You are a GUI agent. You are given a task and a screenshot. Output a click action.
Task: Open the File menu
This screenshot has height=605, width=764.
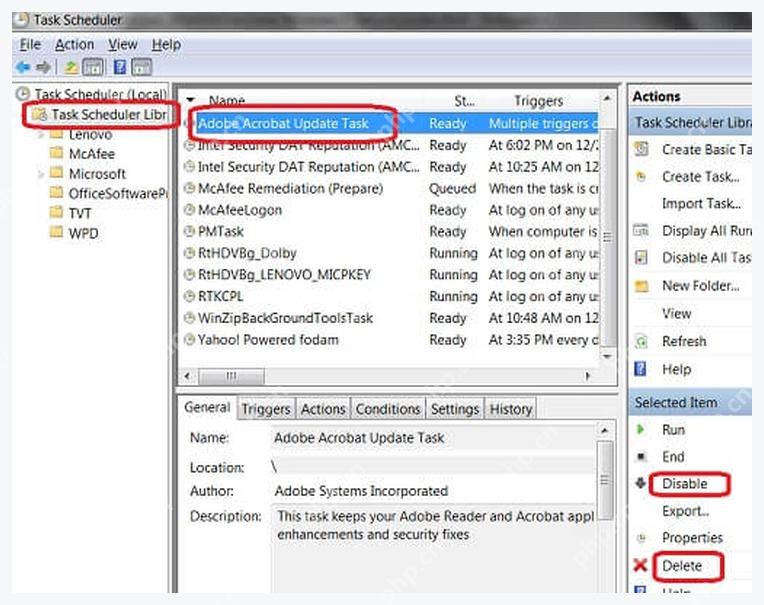click(30, 44)
